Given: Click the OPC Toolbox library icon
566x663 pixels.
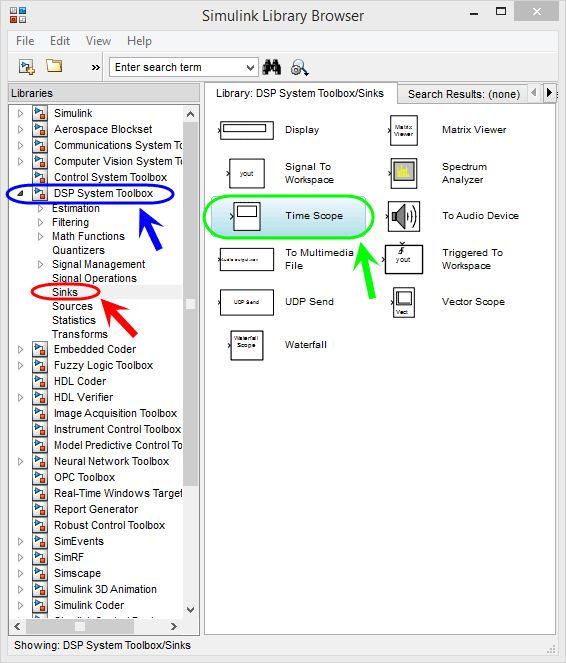Looking at the screenshot, I should [40, 477].
